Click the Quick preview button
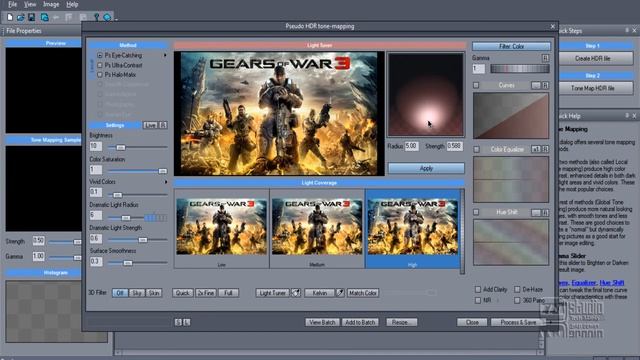Image resolution: width=640 pixels, height=360 pixels. tap(182, 293)
